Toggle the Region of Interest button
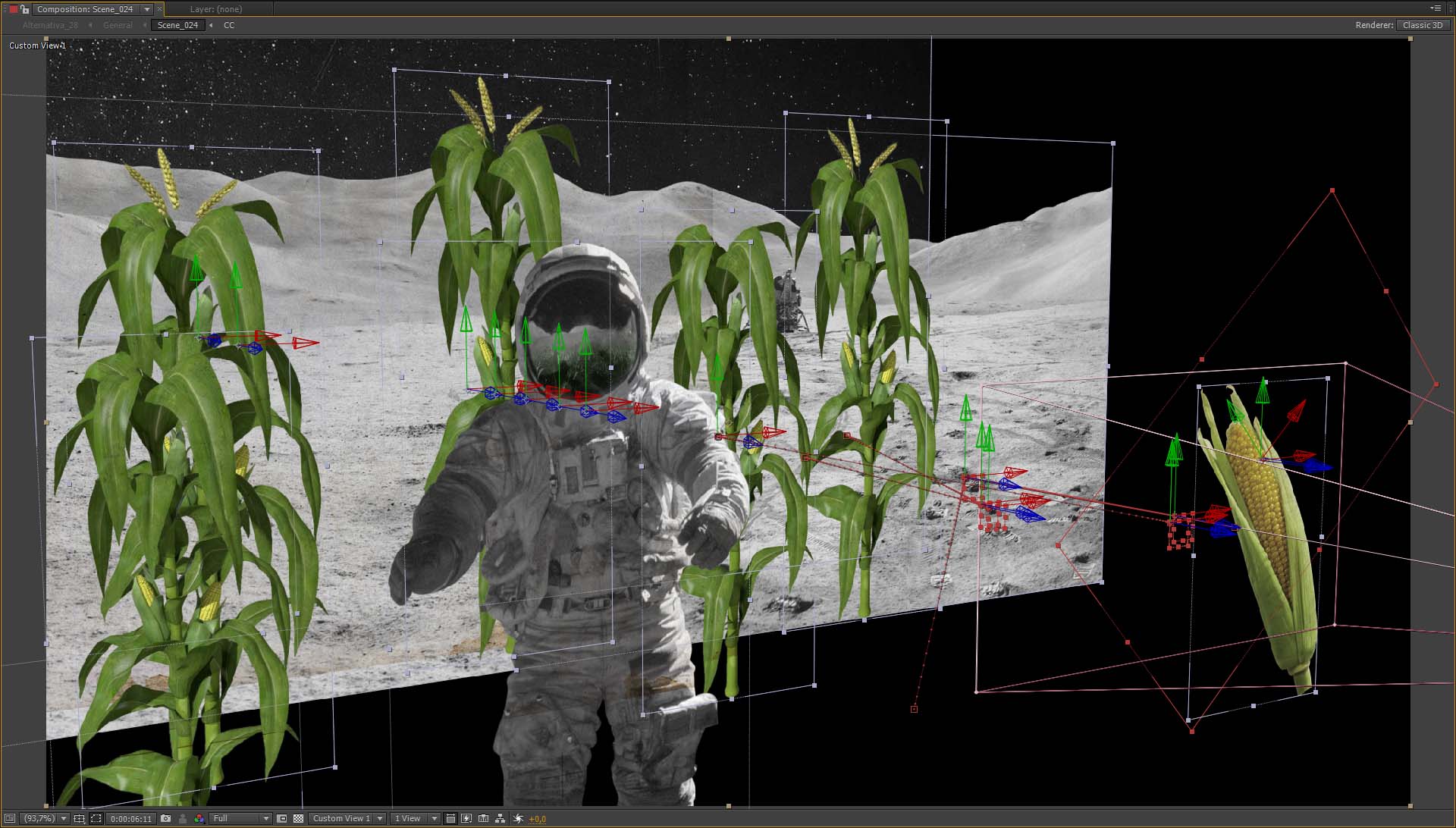Image resolution: width=1456 pixels, height=828 pixels. click(x=282, y=818)
